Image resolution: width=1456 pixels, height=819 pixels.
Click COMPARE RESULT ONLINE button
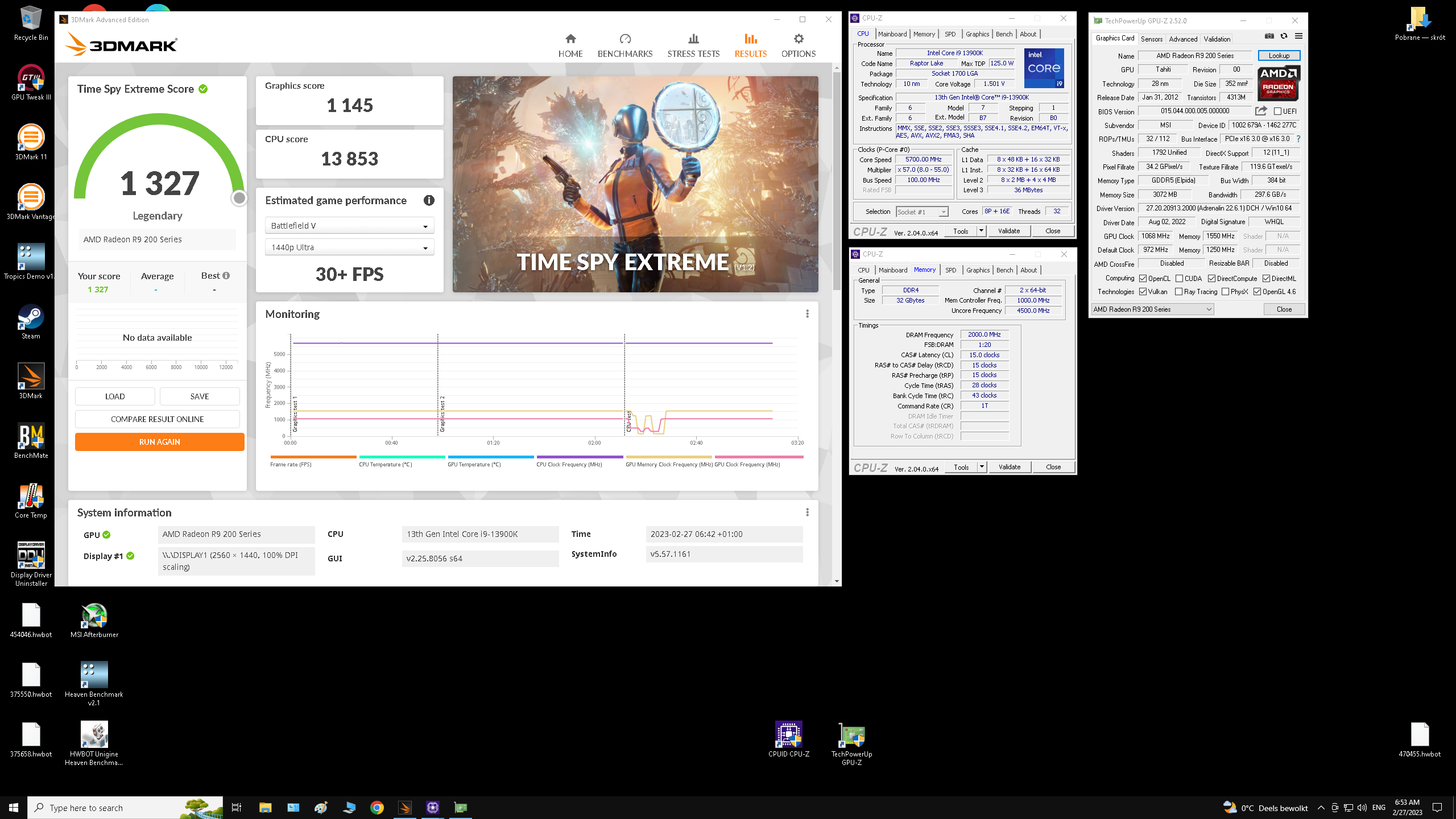pos(158,419)
